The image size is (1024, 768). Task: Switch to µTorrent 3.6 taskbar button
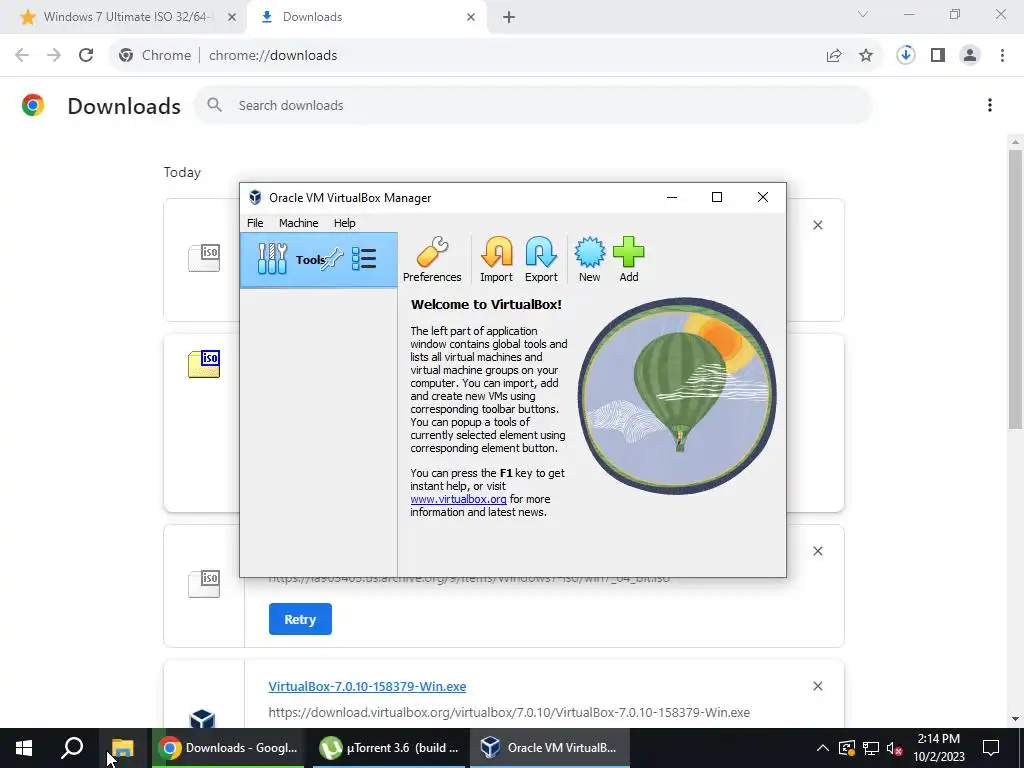pyautogui.click(x=389, y=748)
